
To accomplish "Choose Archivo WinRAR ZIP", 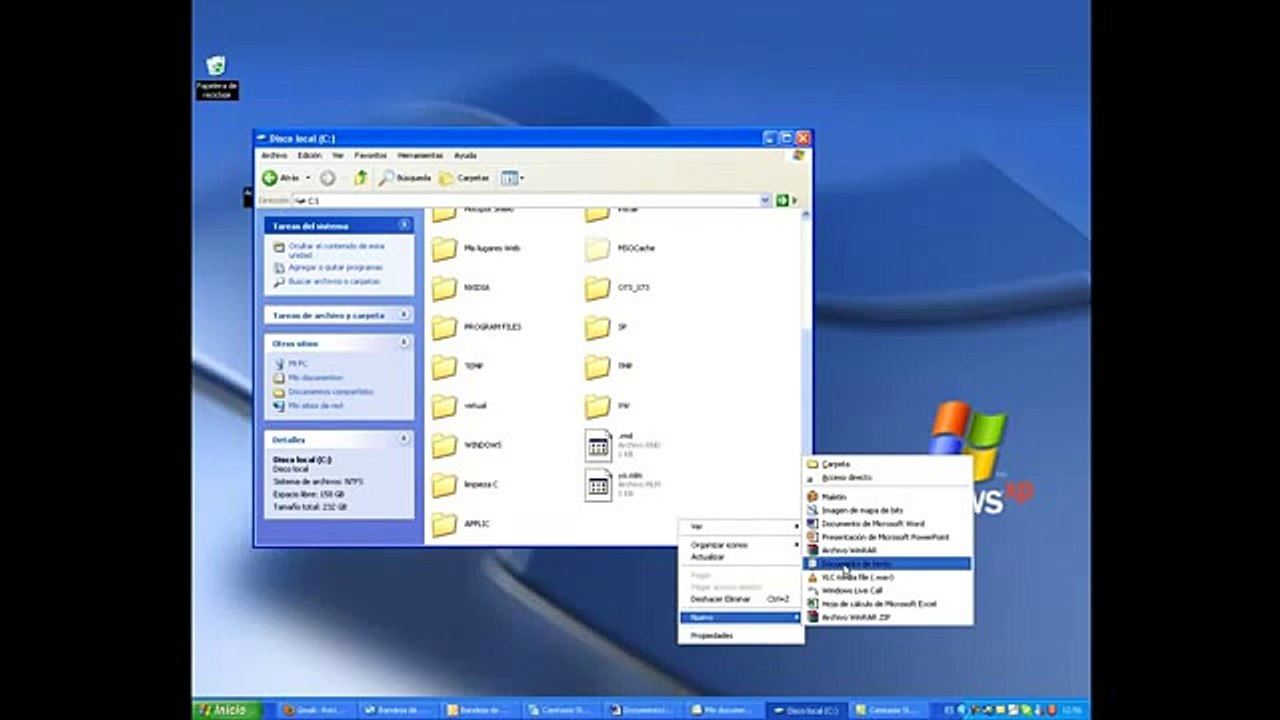I will pos(888,618).
